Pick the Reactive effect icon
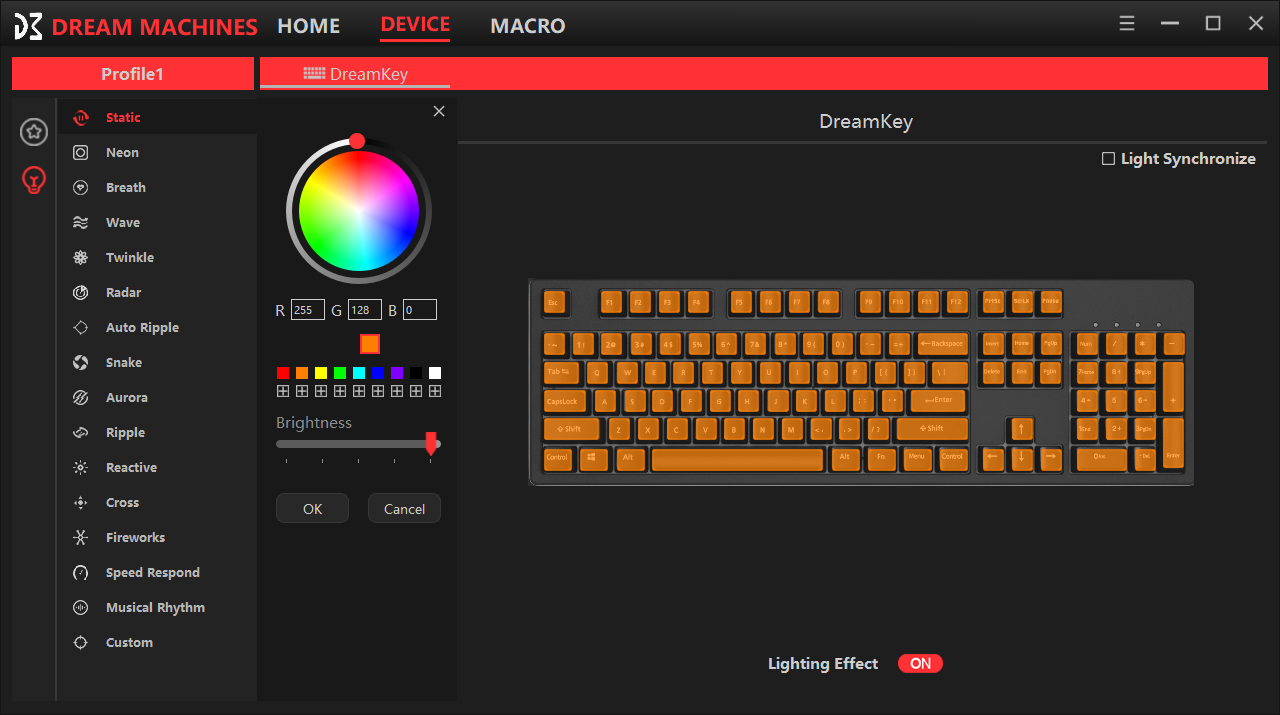The image size is (1280, 715). point(81,467)
